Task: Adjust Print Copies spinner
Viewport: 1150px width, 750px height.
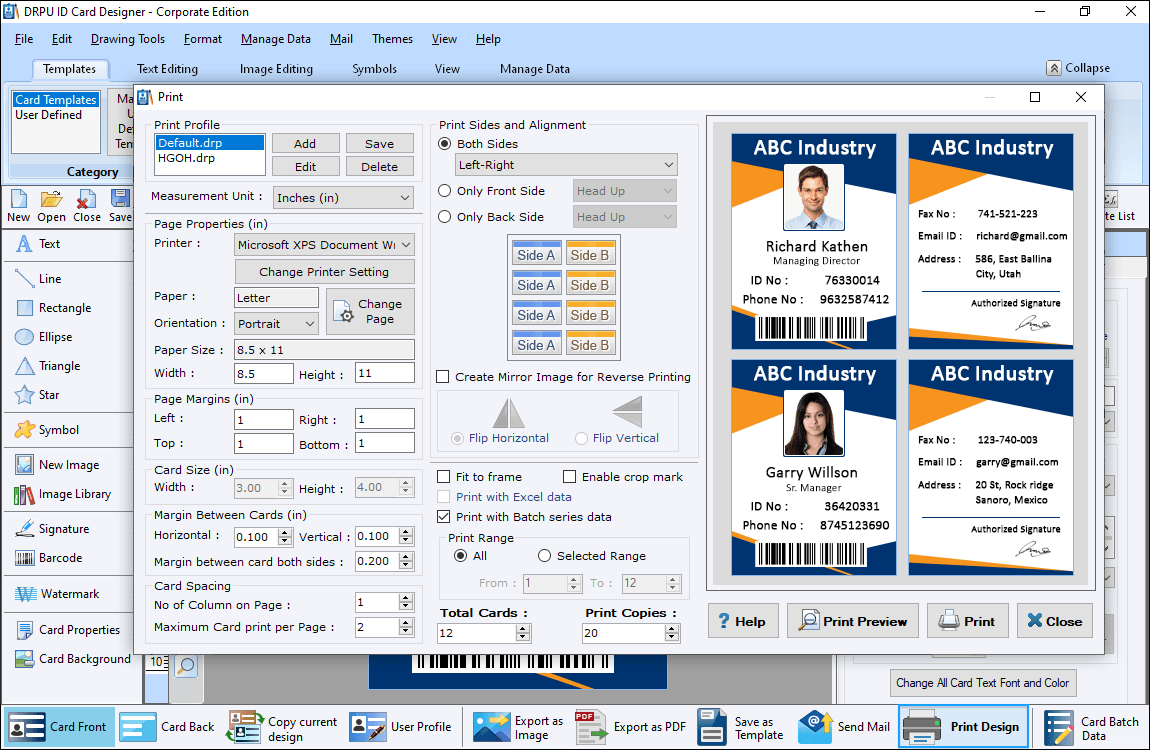Action: pyautogui.click(x=673, y=633)
